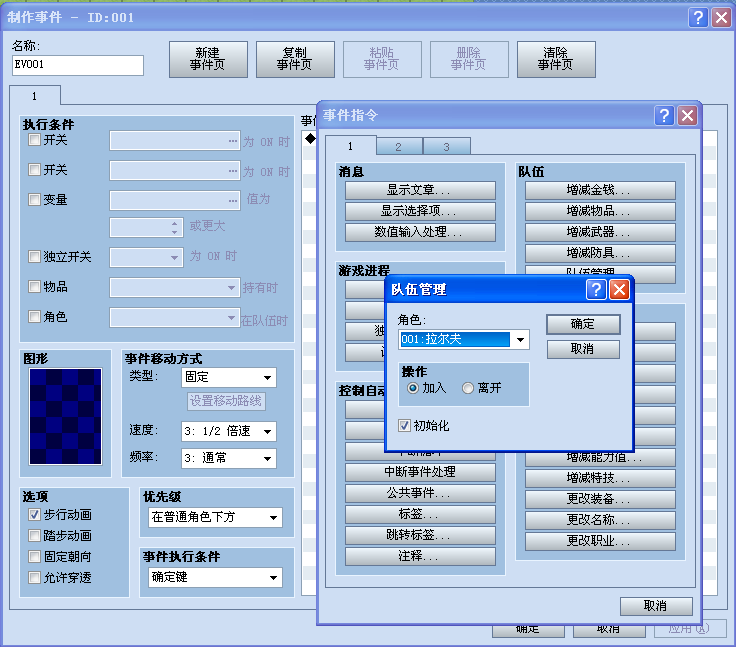The image size is (736, 647).
Task: Enable the 变量 condition checkbox
Action: click(34, 200)
